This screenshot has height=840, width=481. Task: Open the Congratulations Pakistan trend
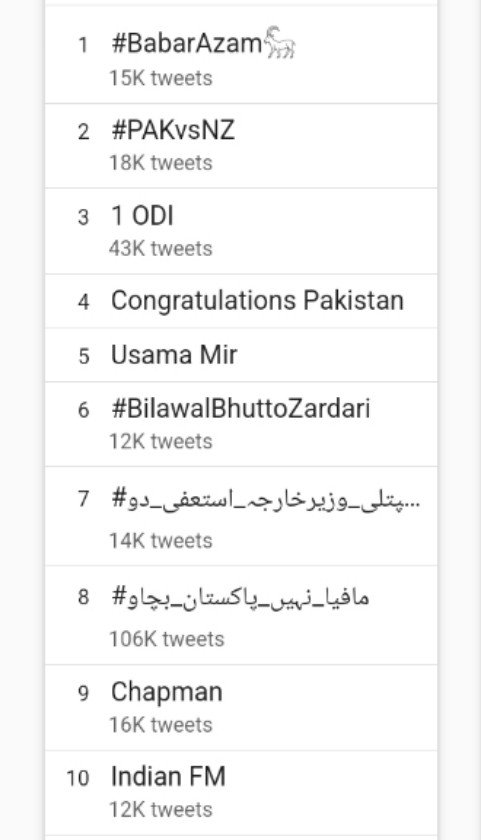pyautogui.click(x=241, y=301)
